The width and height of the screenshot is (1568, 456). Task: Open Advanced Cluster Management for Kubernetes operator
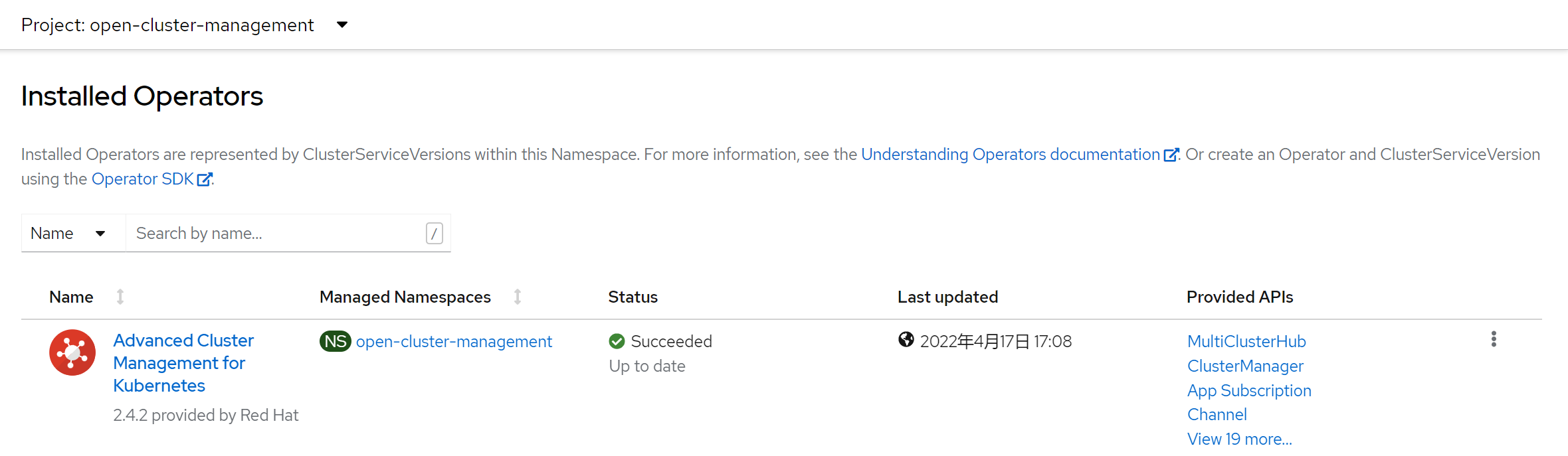pyautogui.click(x=183, y=362)
